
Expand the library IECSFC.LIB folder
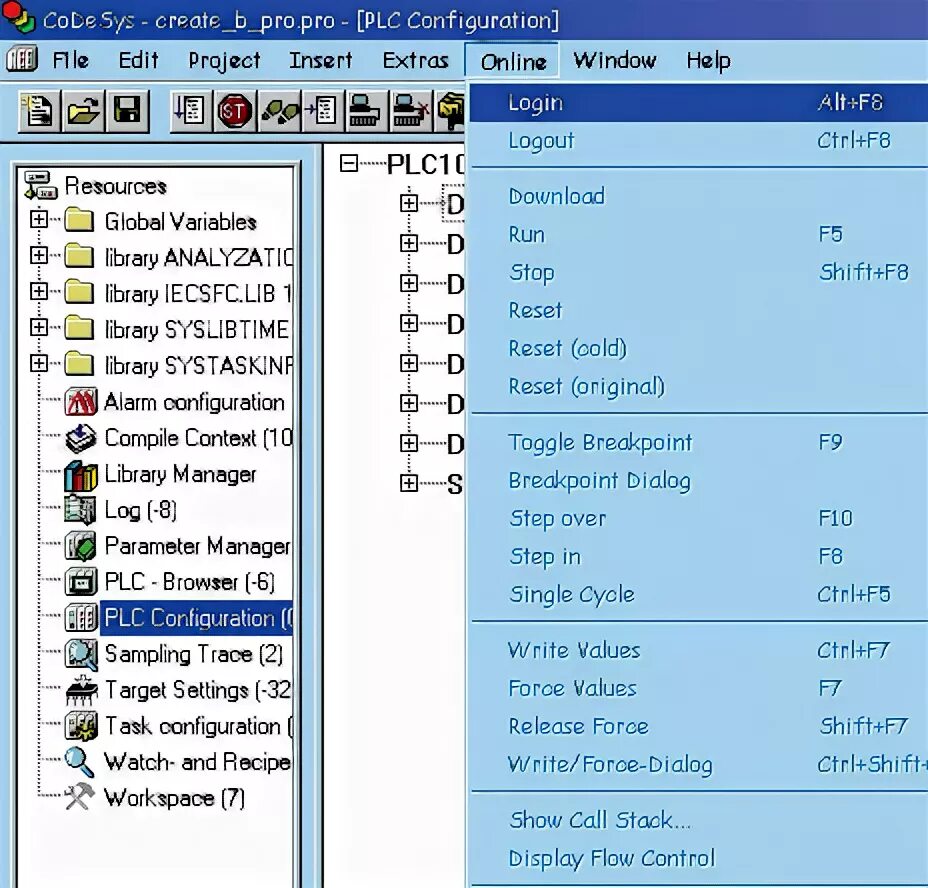39,291
